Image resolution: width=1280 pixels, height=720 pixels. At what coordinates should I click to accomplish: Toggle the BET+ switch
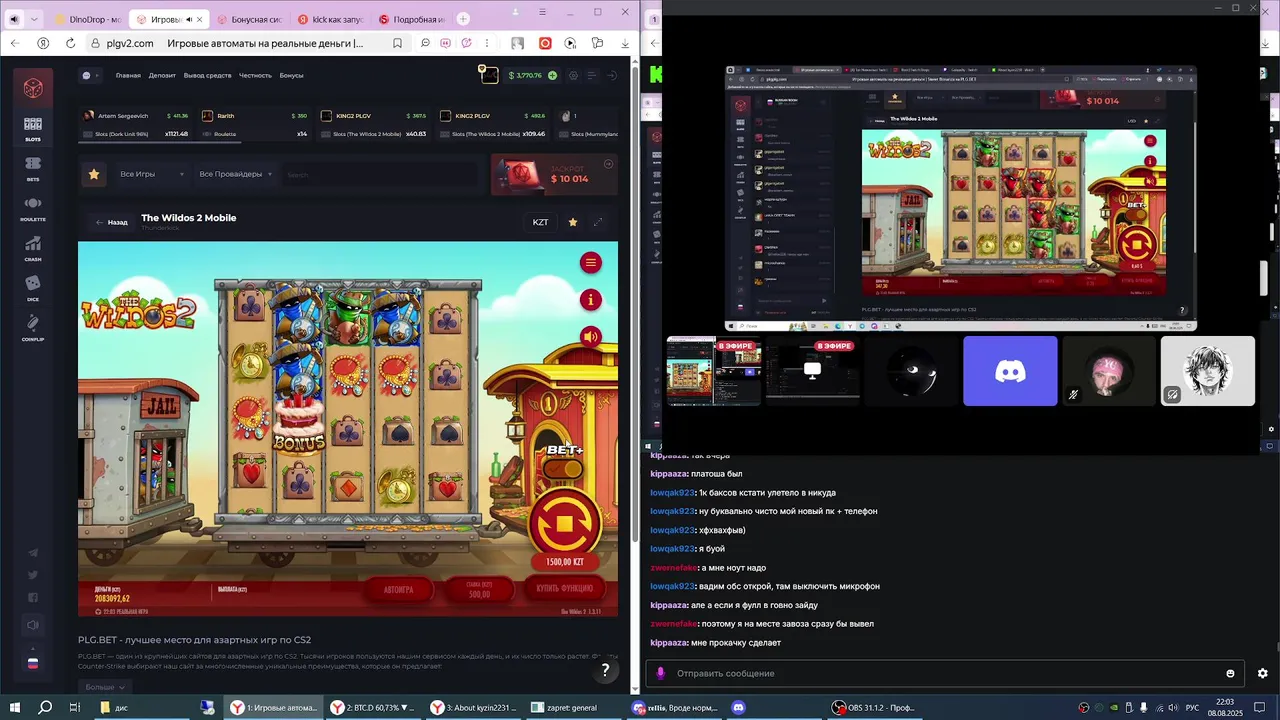pos(564,468)
